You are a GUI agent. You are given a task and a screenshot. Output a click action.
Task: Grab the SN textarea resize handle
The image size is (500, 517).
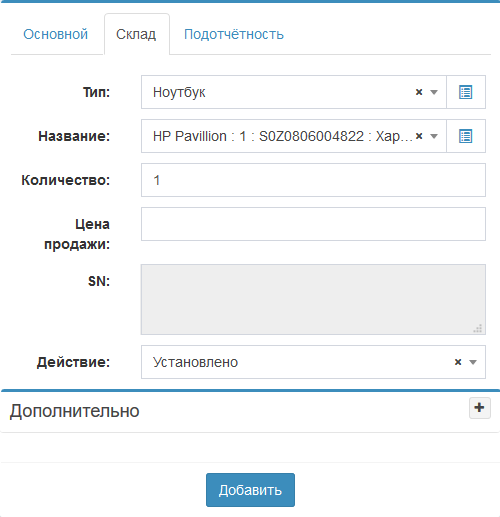pos(478,328)
